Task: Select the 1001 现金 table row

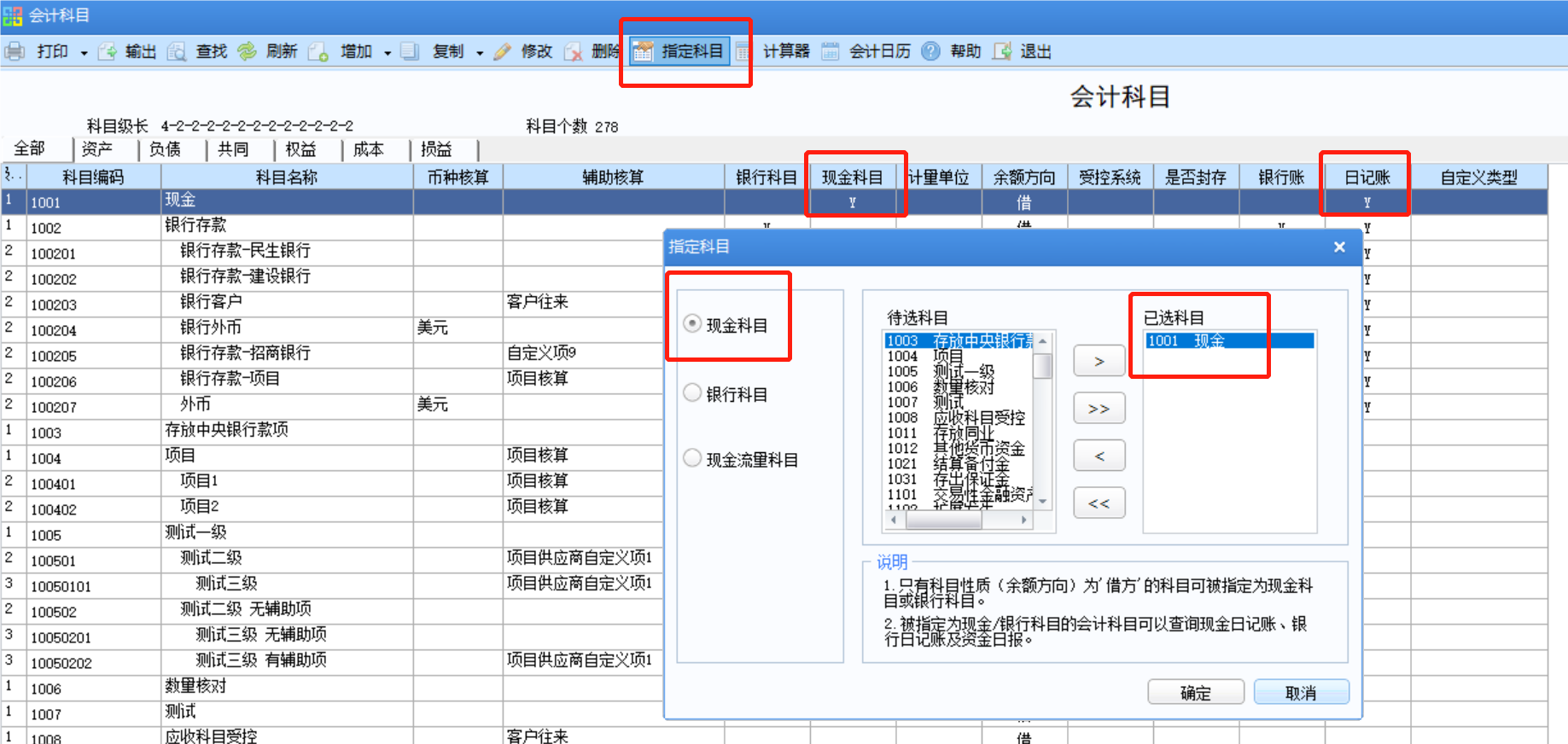Action: click(773, 201)
